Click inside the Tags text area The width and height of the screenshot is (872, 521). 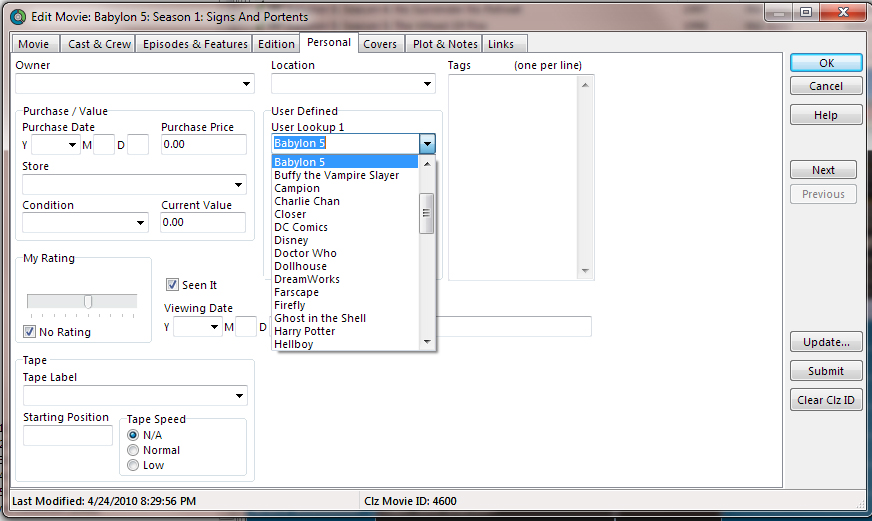pyautogui.click(x=513, y=177)
